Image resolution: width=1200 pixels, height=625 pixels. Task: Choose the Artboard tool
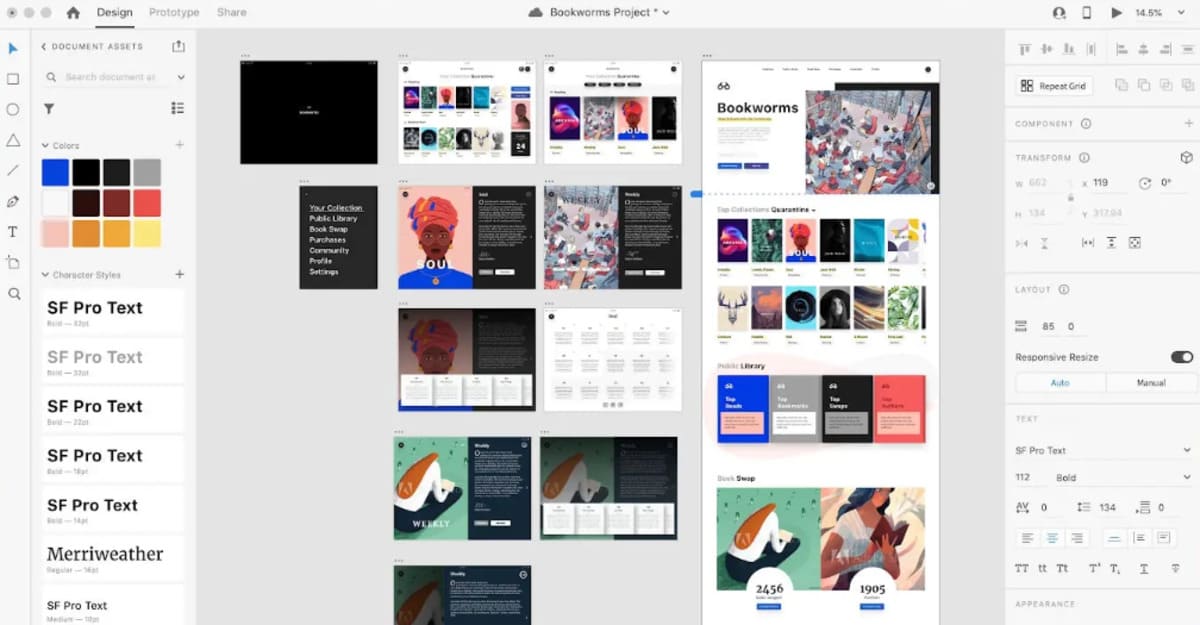[13, 263]
